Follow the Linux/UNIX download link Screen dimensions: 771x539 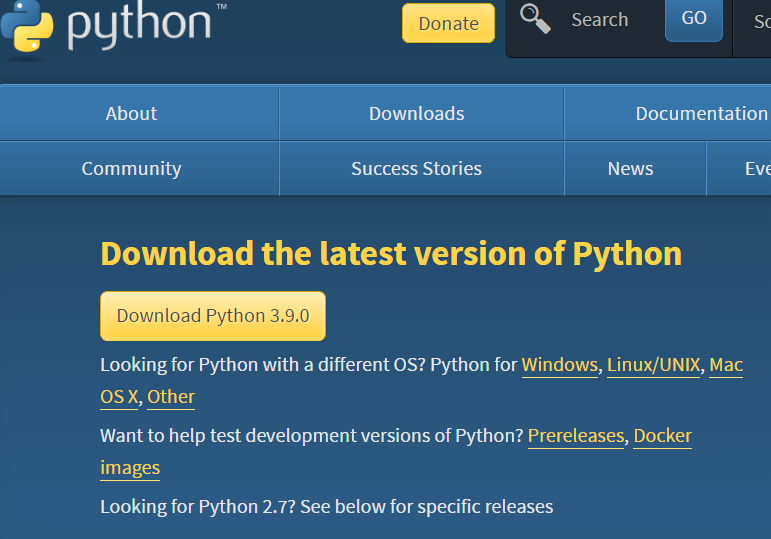coord(653,365)
